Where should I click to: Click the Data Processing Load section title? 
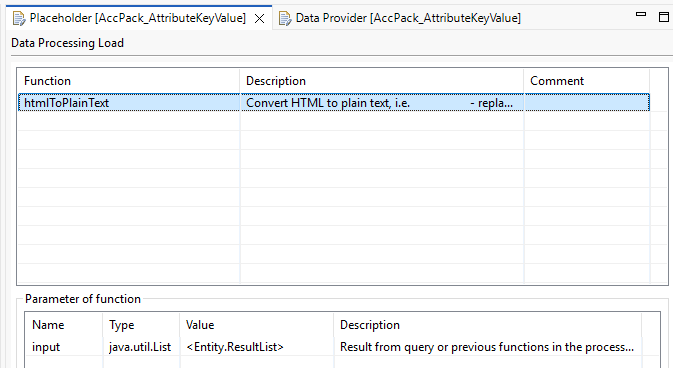[67, 43]
